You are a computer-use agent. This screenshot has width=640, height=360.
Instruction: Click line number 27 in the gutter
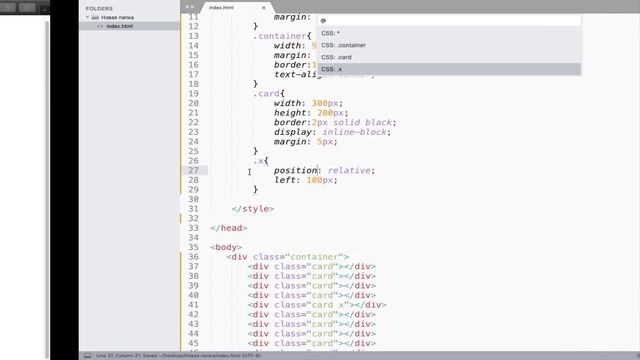click(x=193, y=170)
